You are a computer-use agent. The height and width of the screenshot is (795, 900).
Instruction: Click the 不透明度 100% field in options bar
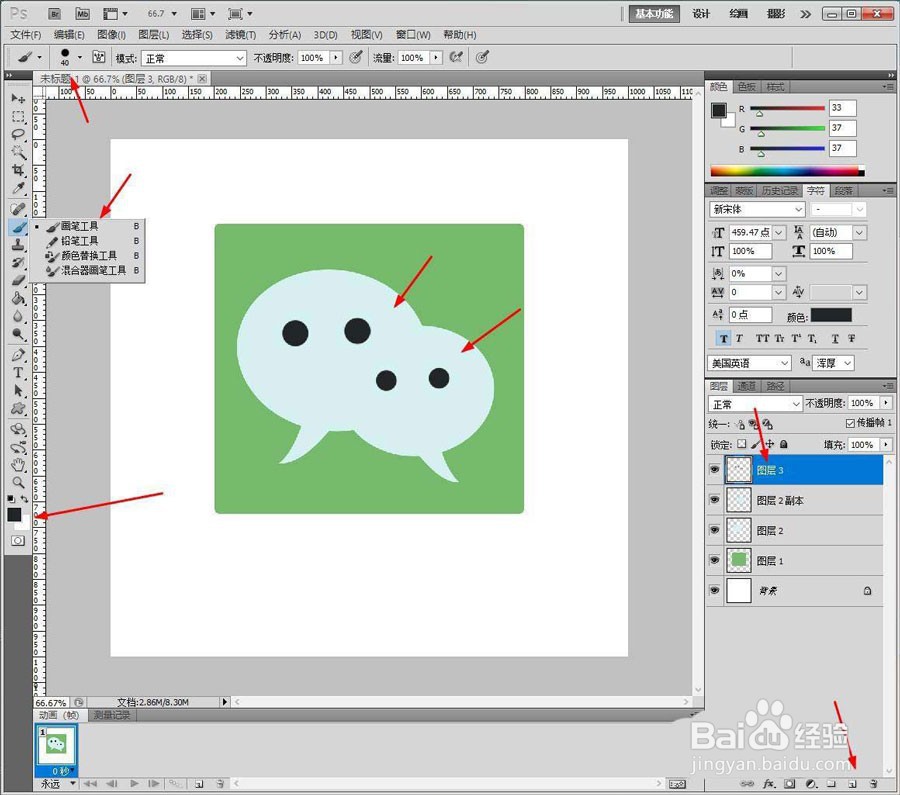point(313,58)
